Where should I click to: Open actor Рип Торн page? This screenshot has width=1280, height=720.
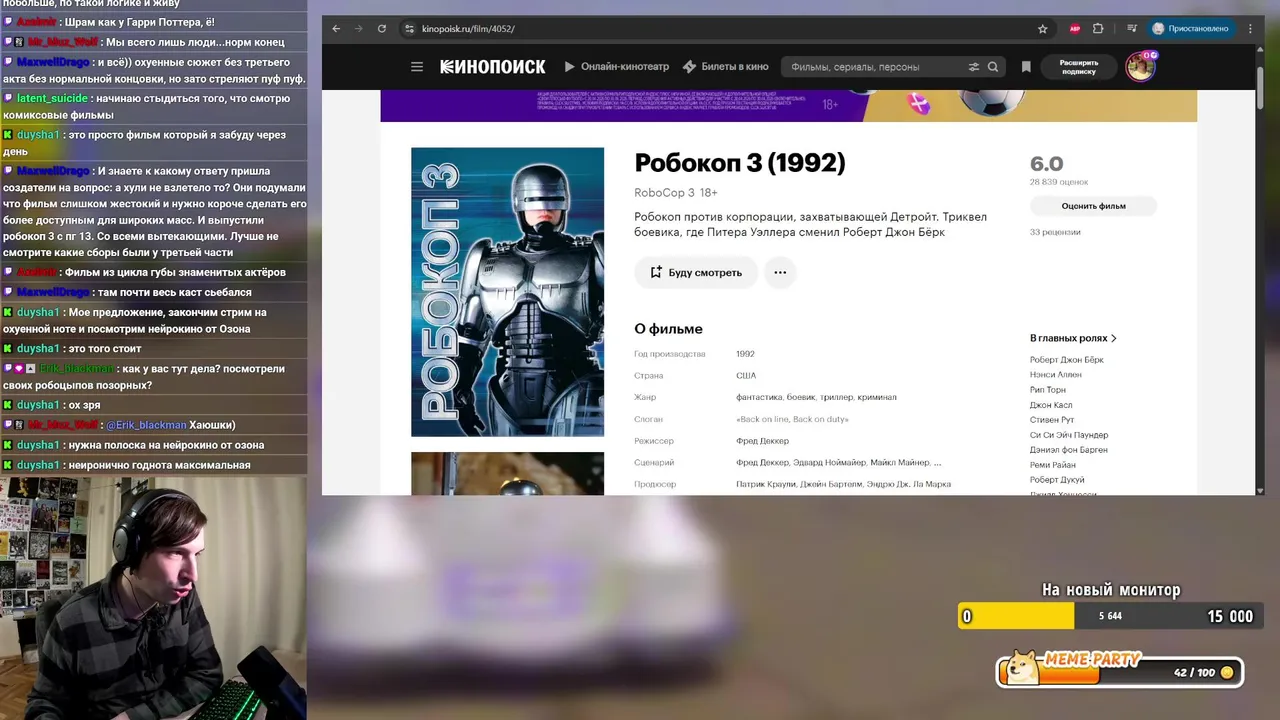click(x=1048, y=390)
